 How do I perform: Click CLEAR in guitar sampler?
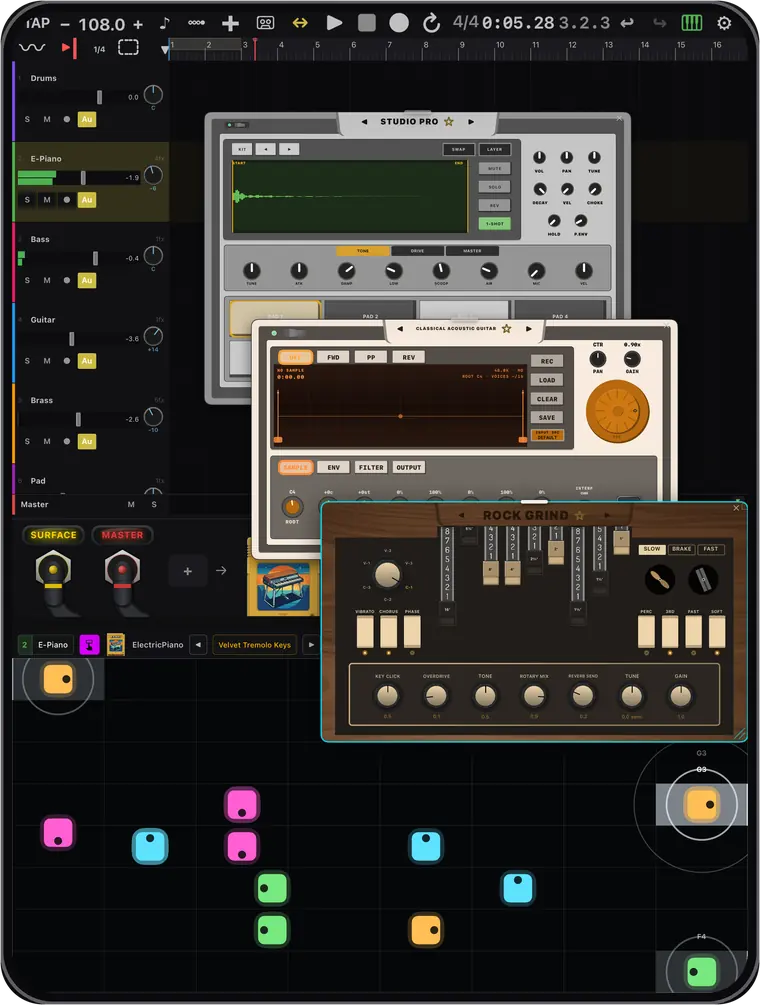[x=547, y=399]
